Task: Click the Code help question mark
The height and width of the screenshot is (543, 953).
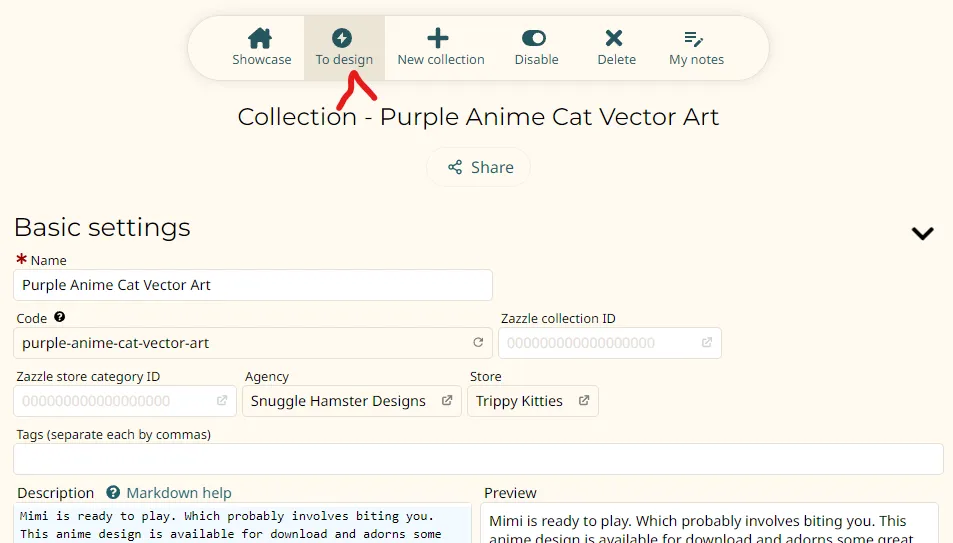Action: [60, 317]
